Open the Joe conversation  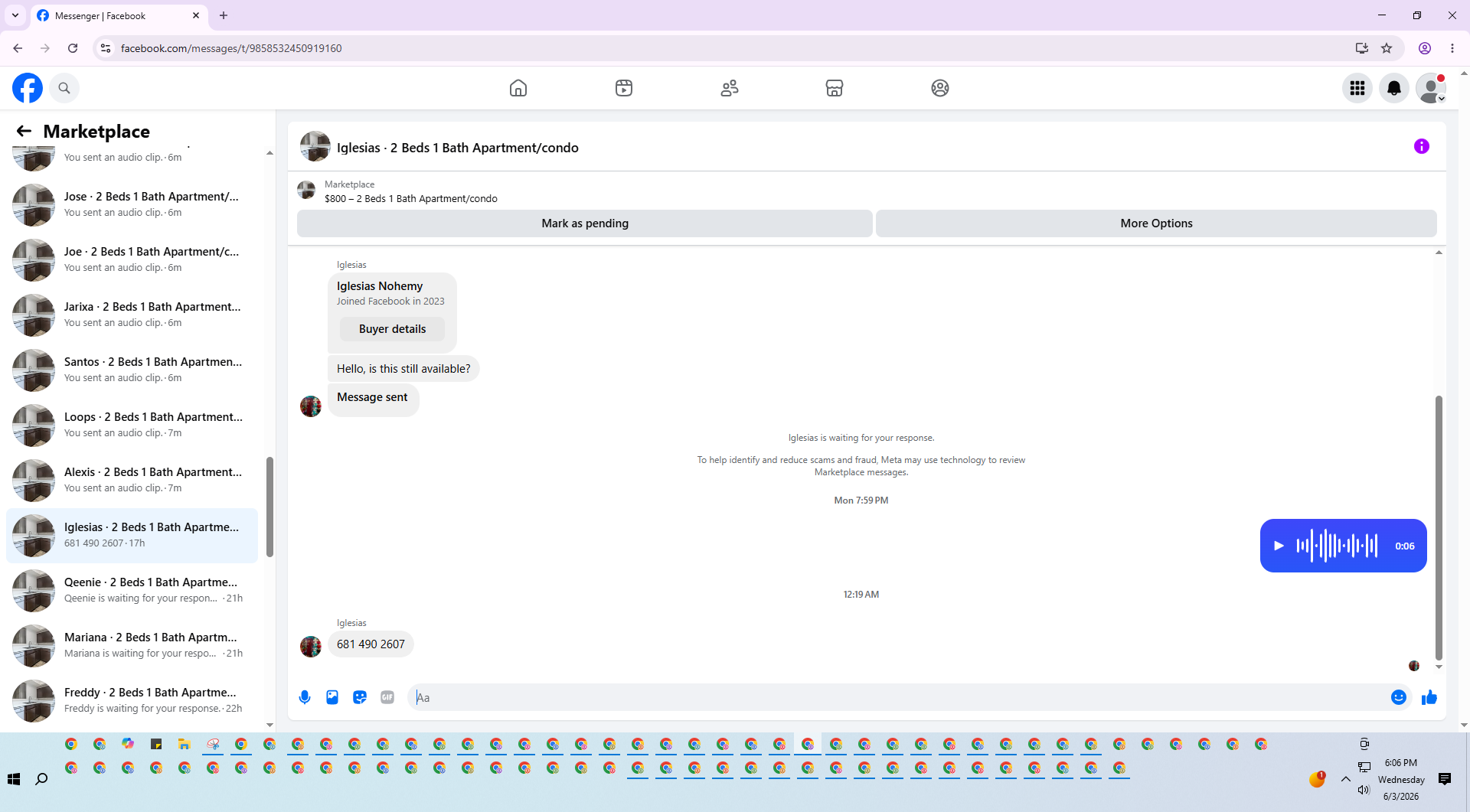coord(132,259)
